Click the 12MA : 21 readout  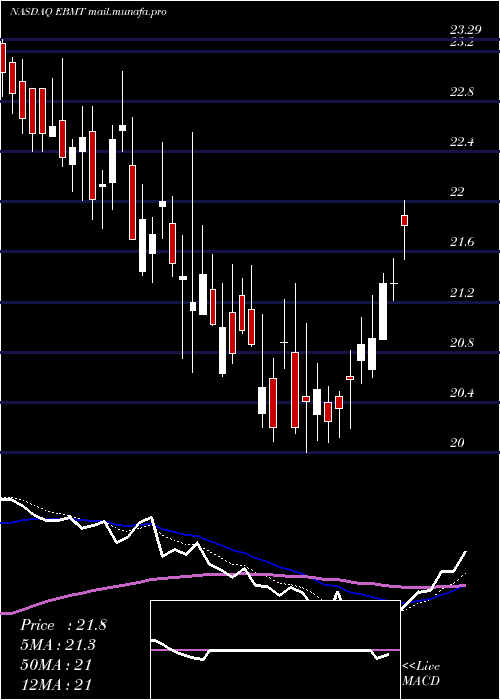point(56,684)
